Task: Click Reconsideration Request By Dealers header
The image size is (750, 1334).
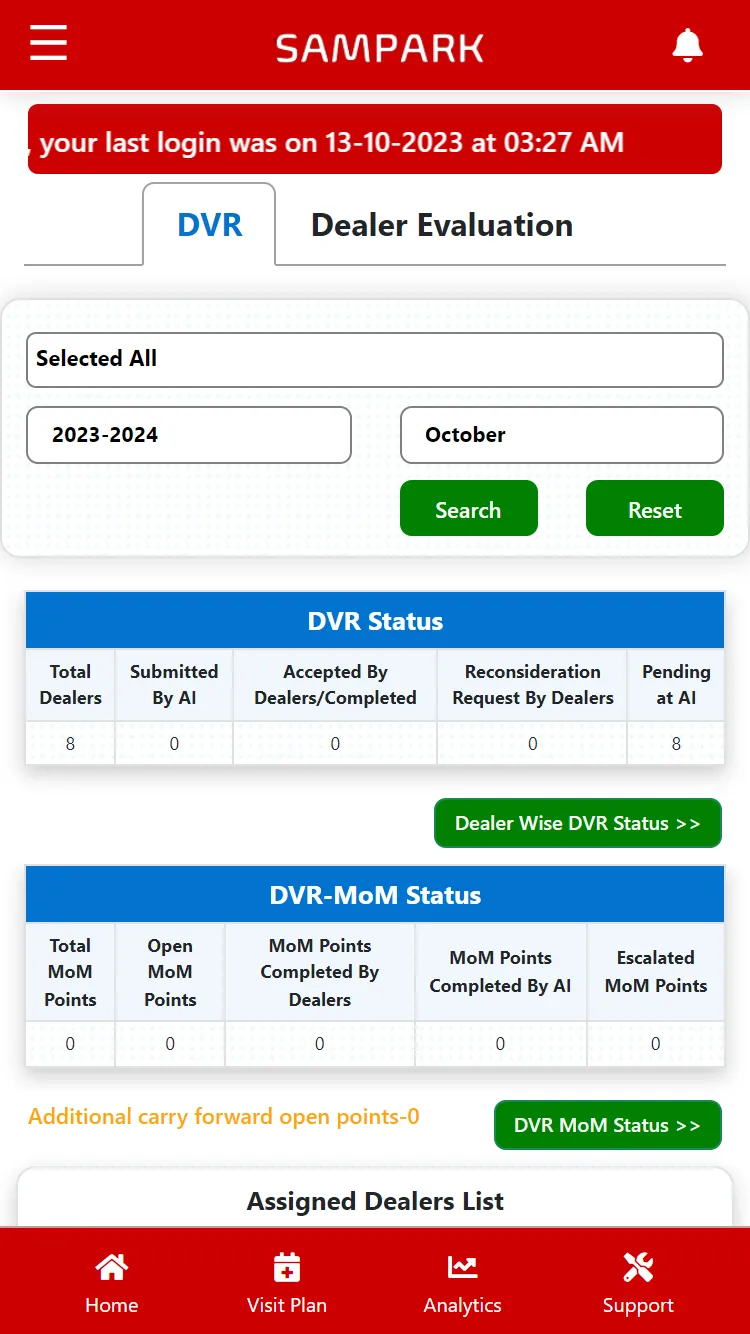Action: [532, 685]
